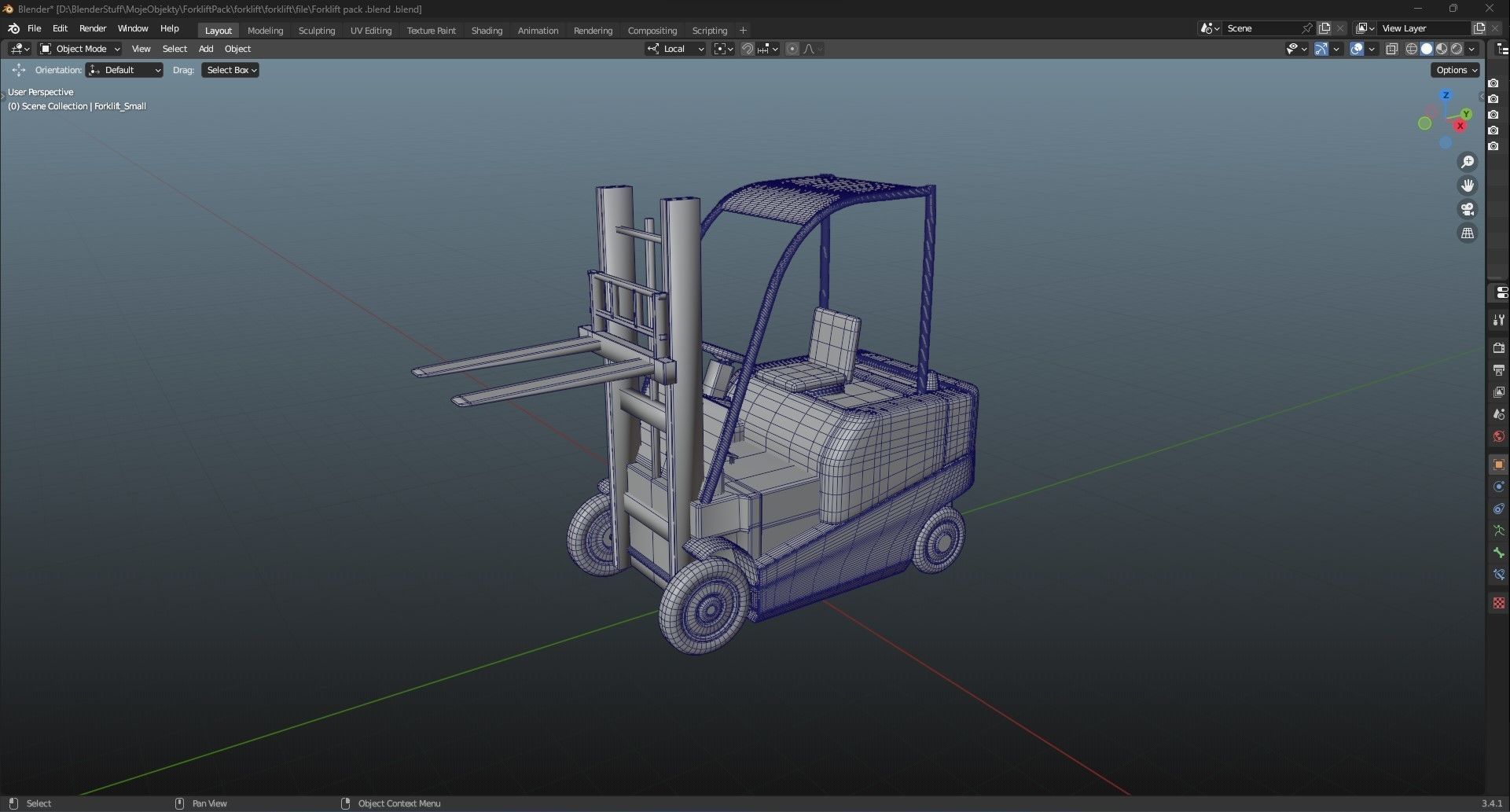Image resolution: width=1510 pixels, height=812 pixels.
Task: Click the green Y axis on the navigation gizmo
Action: point(1466,114)
